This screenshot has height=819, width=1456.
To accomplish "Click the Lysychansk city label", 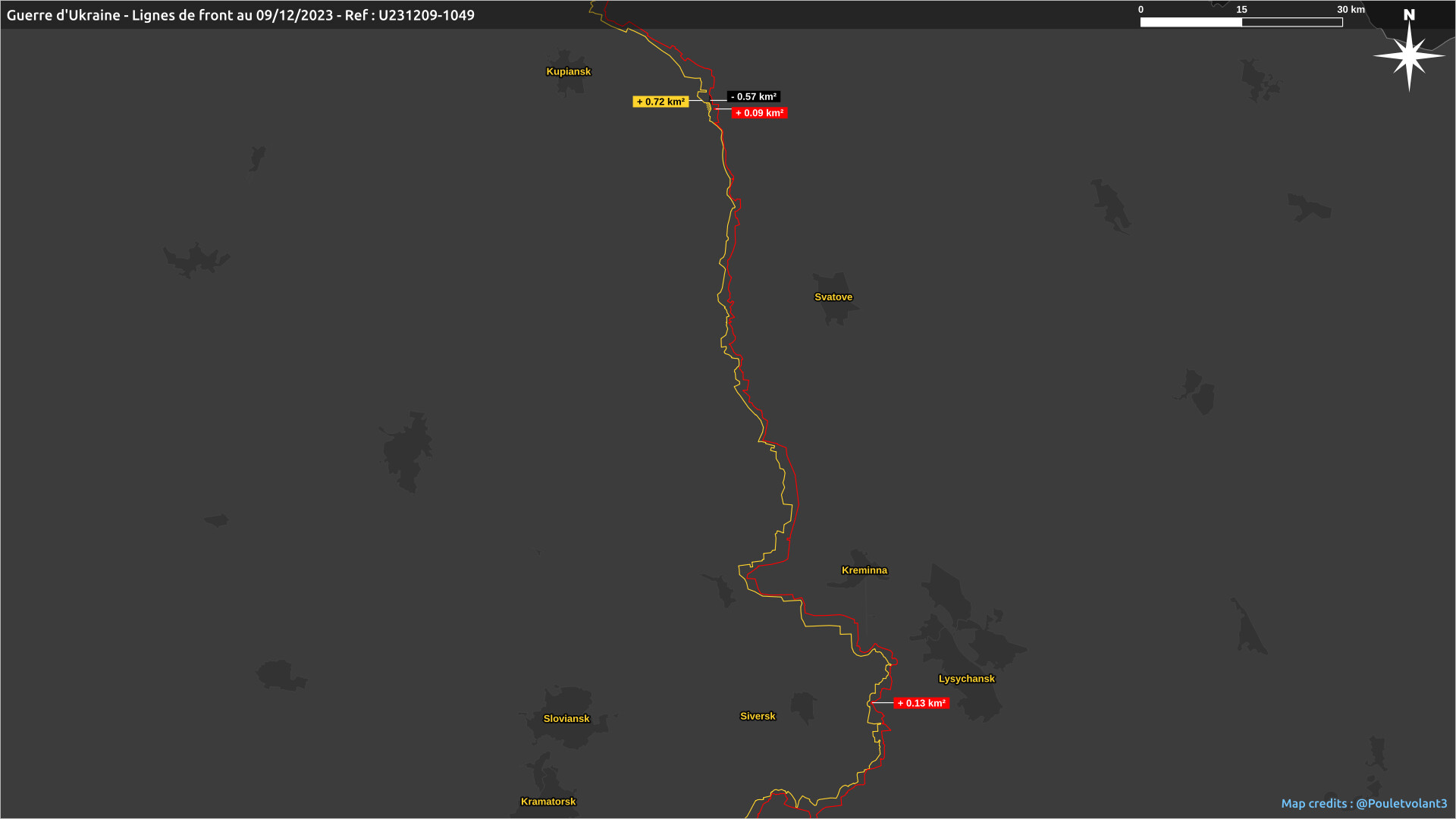I will coord(966,679).
